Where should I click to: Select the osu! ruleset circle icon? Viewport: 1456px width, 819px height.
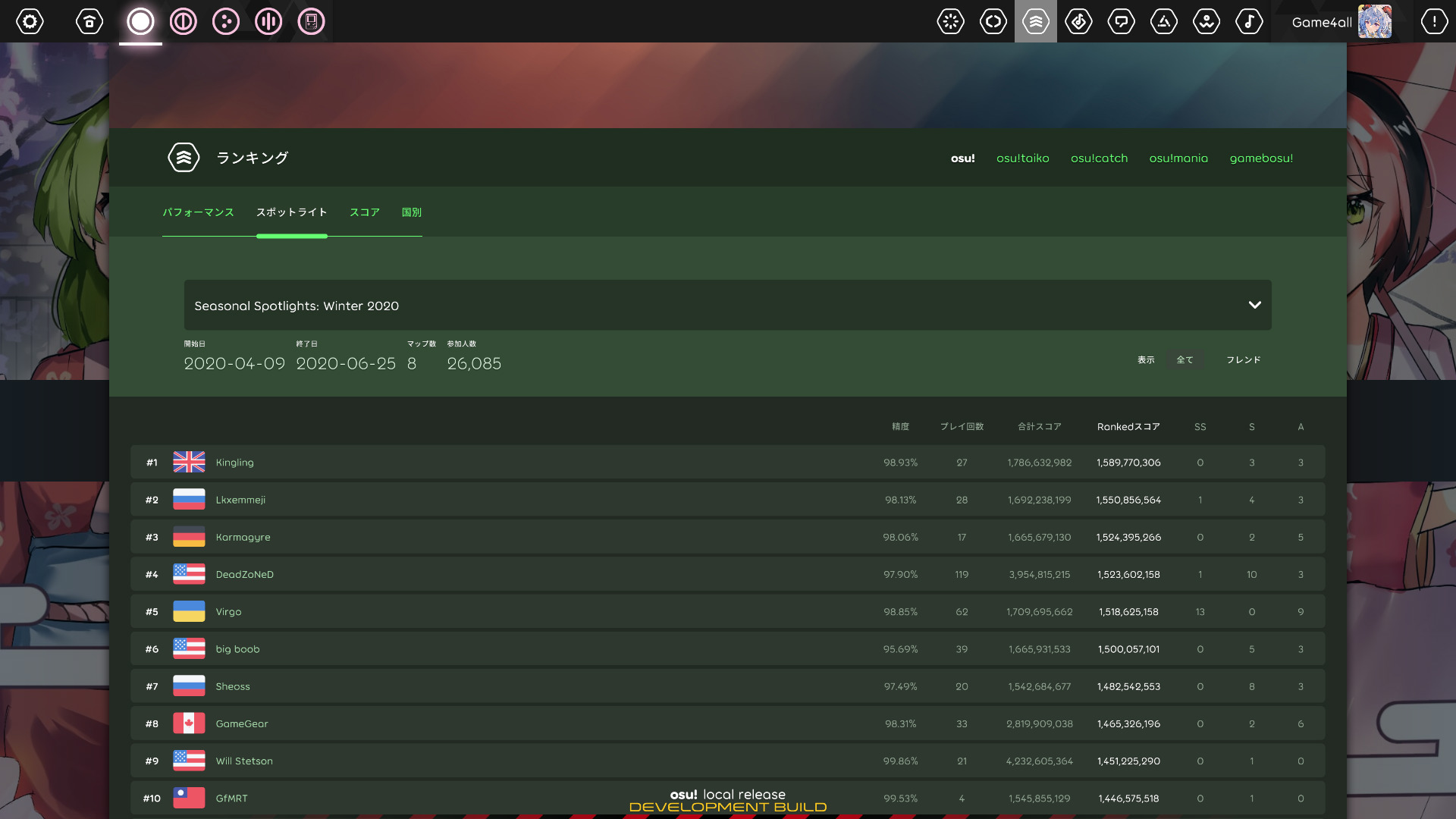click(140, 21)
